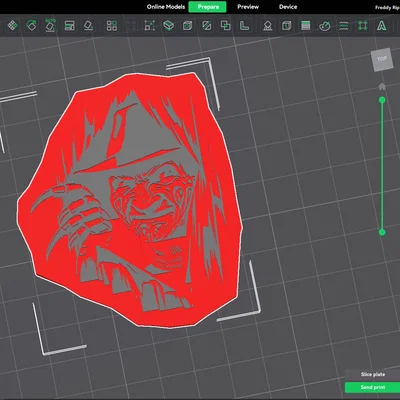Screen dimensions: 400x400
Task: Click the lower green layer slider handle
Action: pos(382,232)
